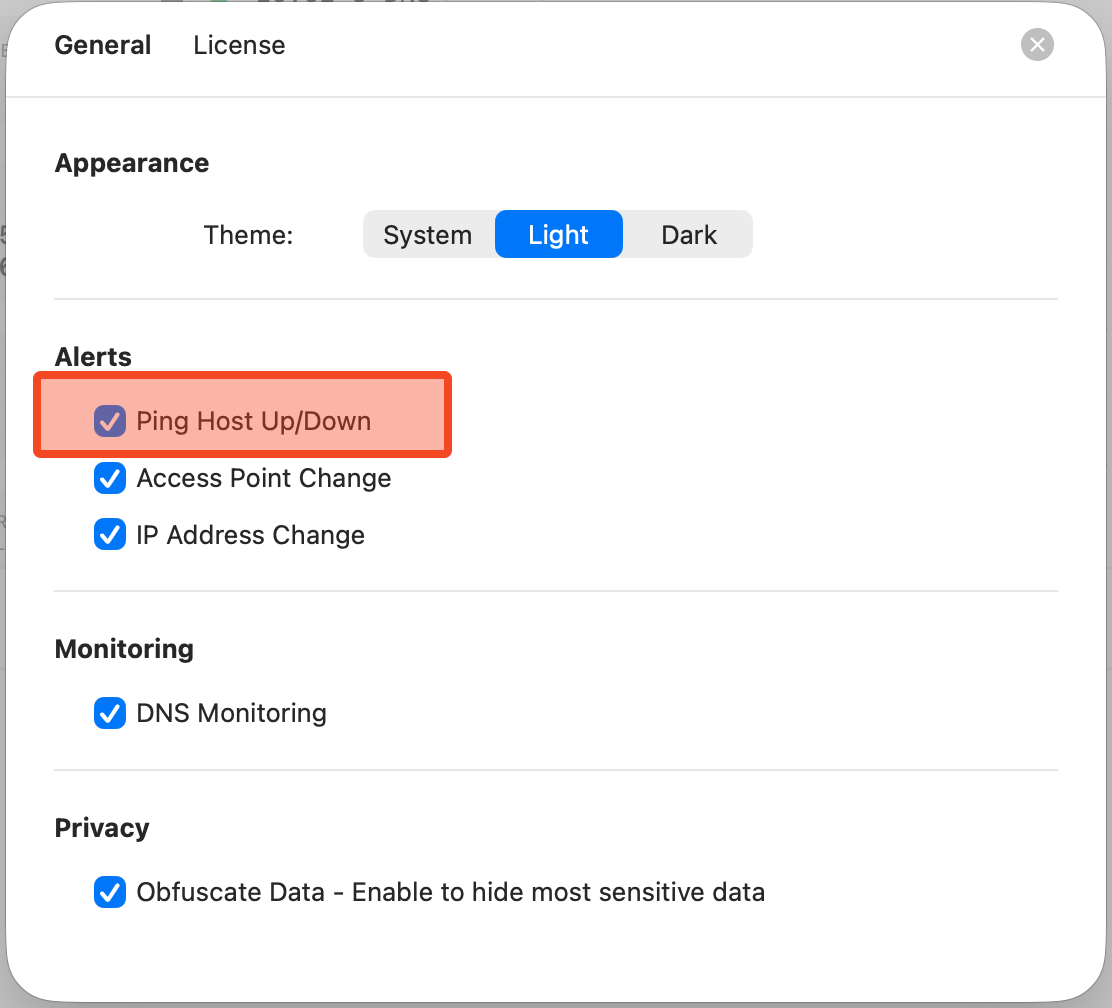Click the "Access Point Change" label text
Screen dimensions: 1112x1008
(264, 479)
